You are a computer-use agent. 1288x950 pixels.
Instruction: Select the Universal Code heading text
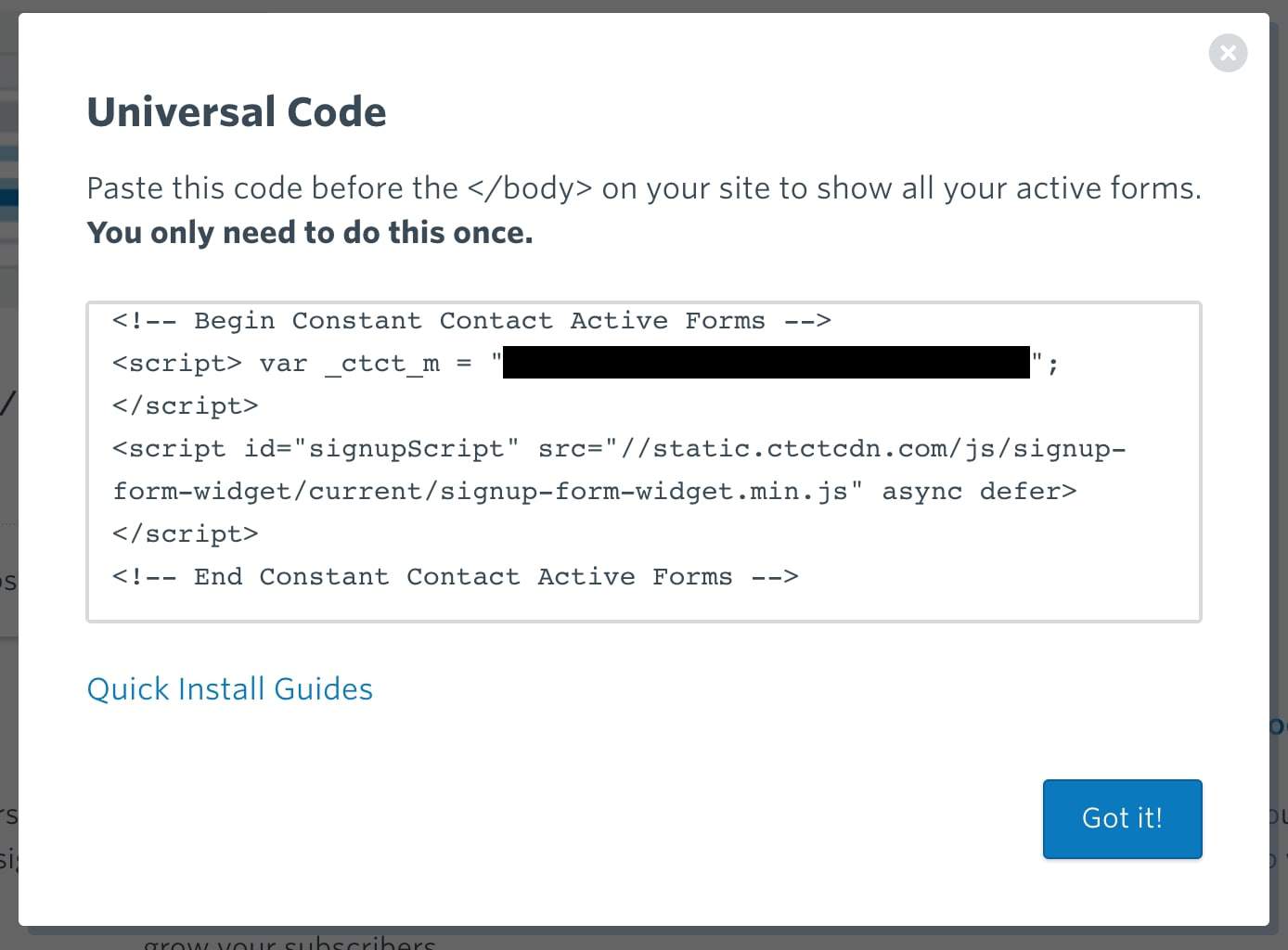[237, 111]
